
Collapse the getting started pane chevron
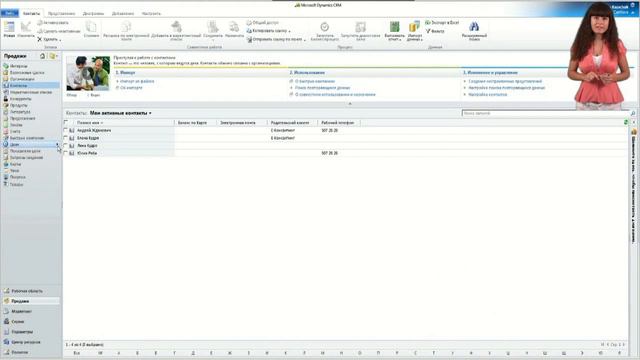pyautogui.click(x=350, y=104)
